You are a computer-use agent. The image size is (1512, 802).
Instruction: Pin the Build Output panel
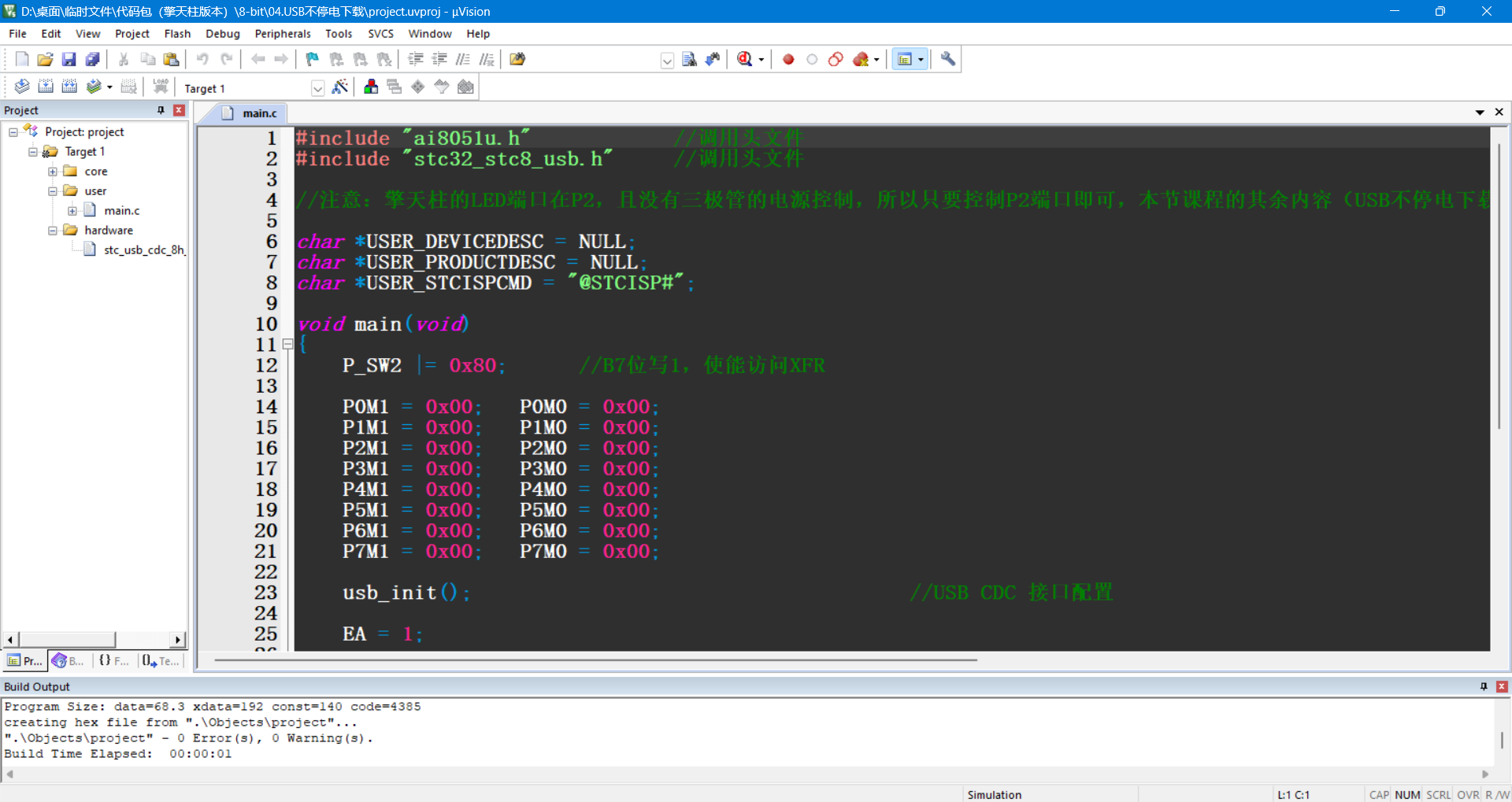point(1484,686)
